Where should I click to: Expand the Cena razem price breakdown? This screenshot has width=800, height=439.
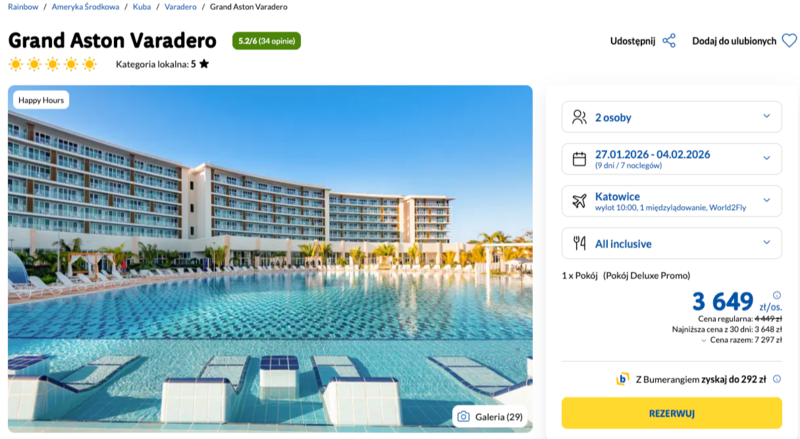[703, 340]
